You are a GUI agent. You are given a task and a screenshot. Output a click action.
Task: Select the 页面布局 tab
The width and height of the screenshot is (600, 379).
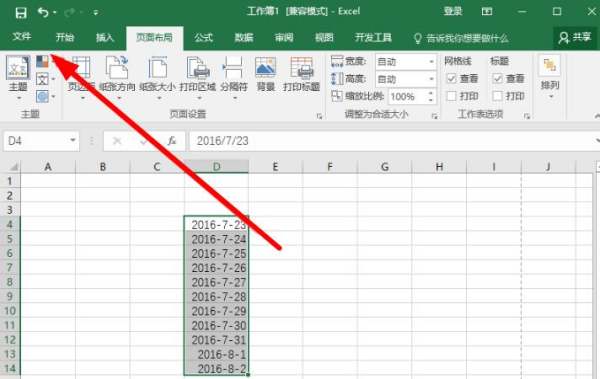point(155,38)
